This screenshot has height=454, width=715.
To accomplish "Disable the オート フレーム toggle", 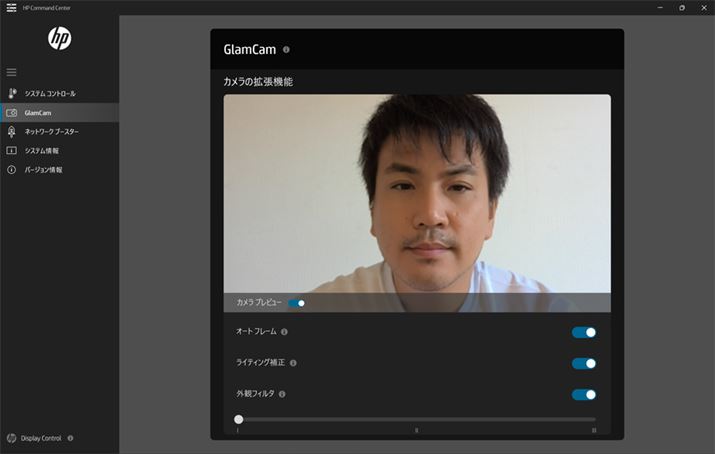I will point(584,332).
